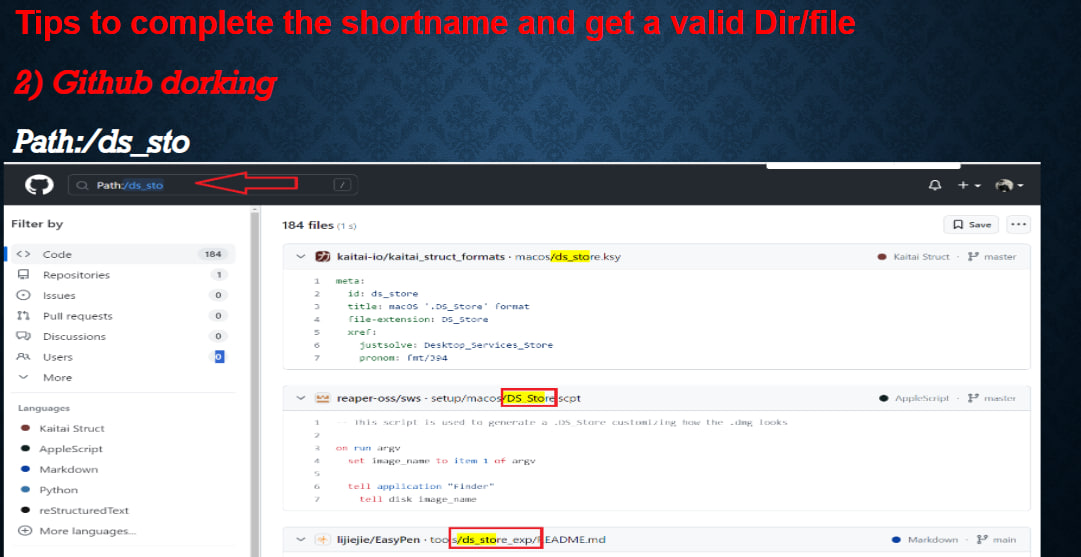Screen dimensions: 1081x557
Task: Click the Markdown blue color dot in Languages
Action: pos(26,469)
